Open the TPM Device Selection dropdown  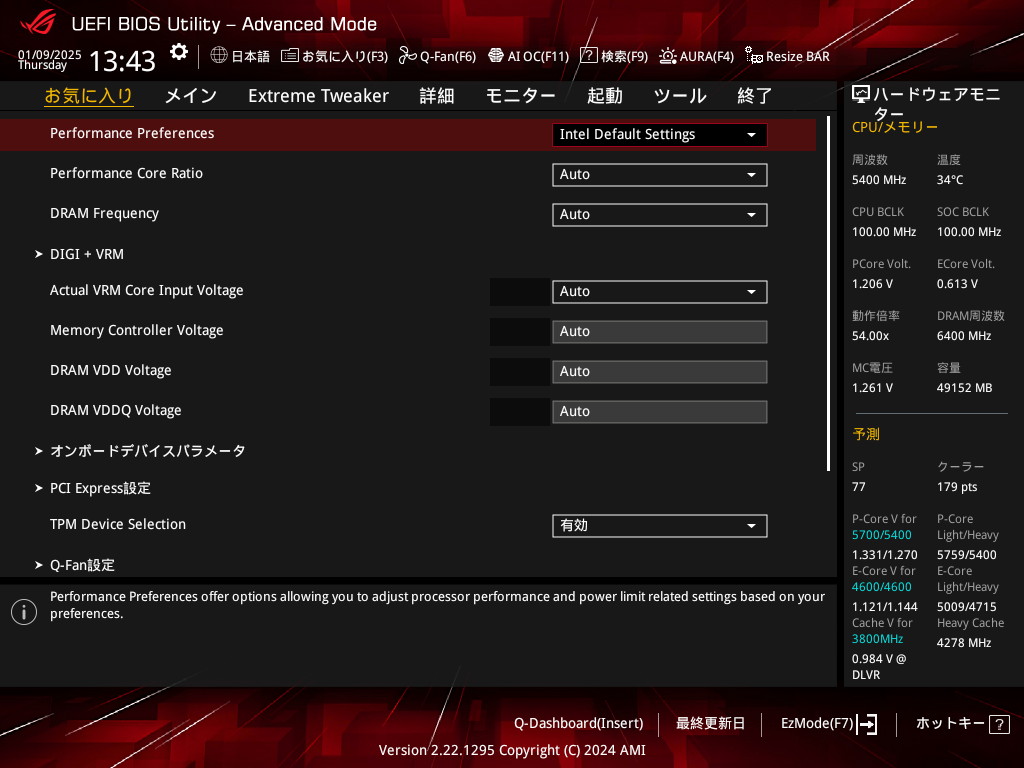click(659, 526)
